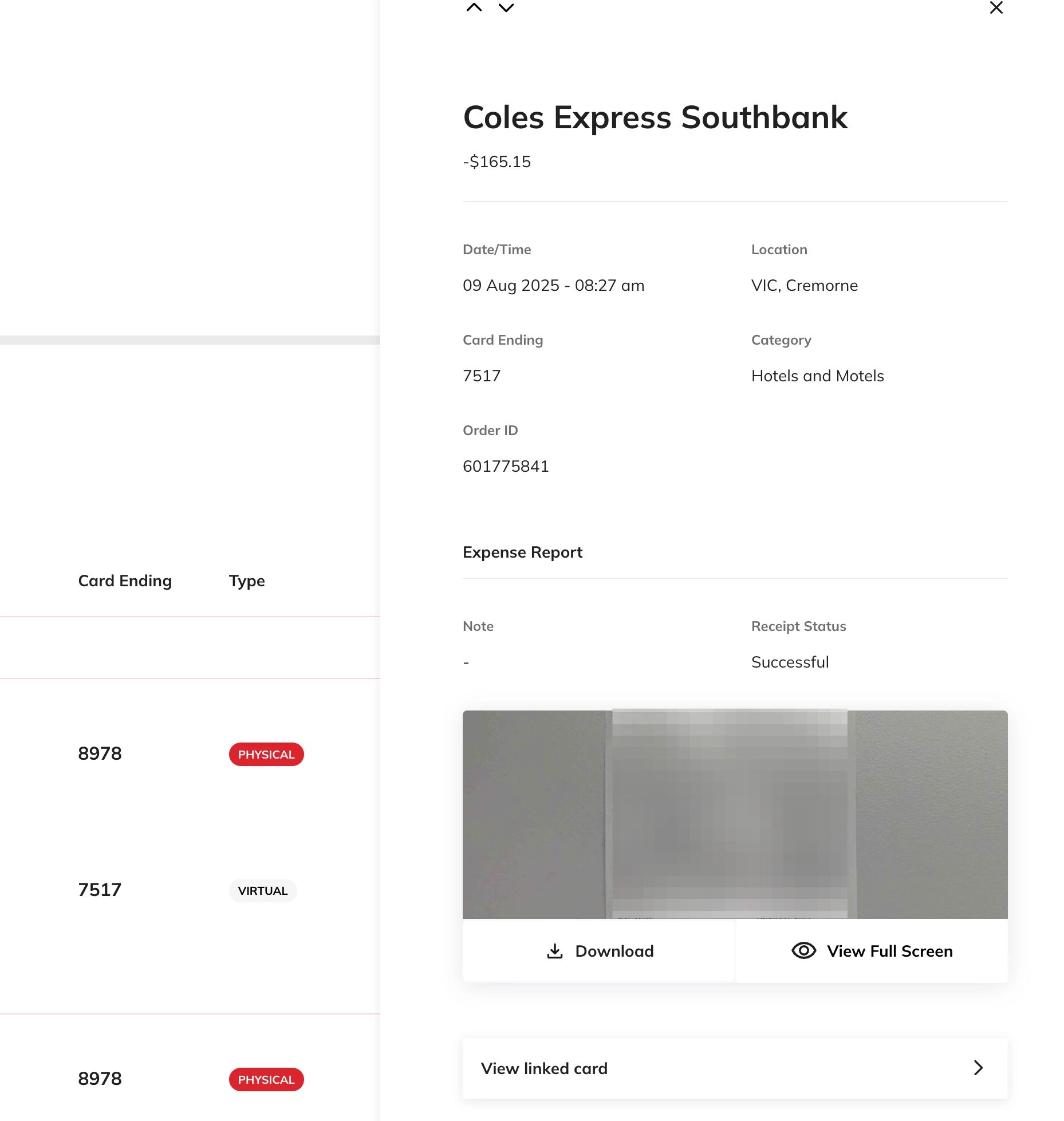This screenshot has height=1121, width=1064.
Task: Click the Download button
Action: (x=599, y=950)
